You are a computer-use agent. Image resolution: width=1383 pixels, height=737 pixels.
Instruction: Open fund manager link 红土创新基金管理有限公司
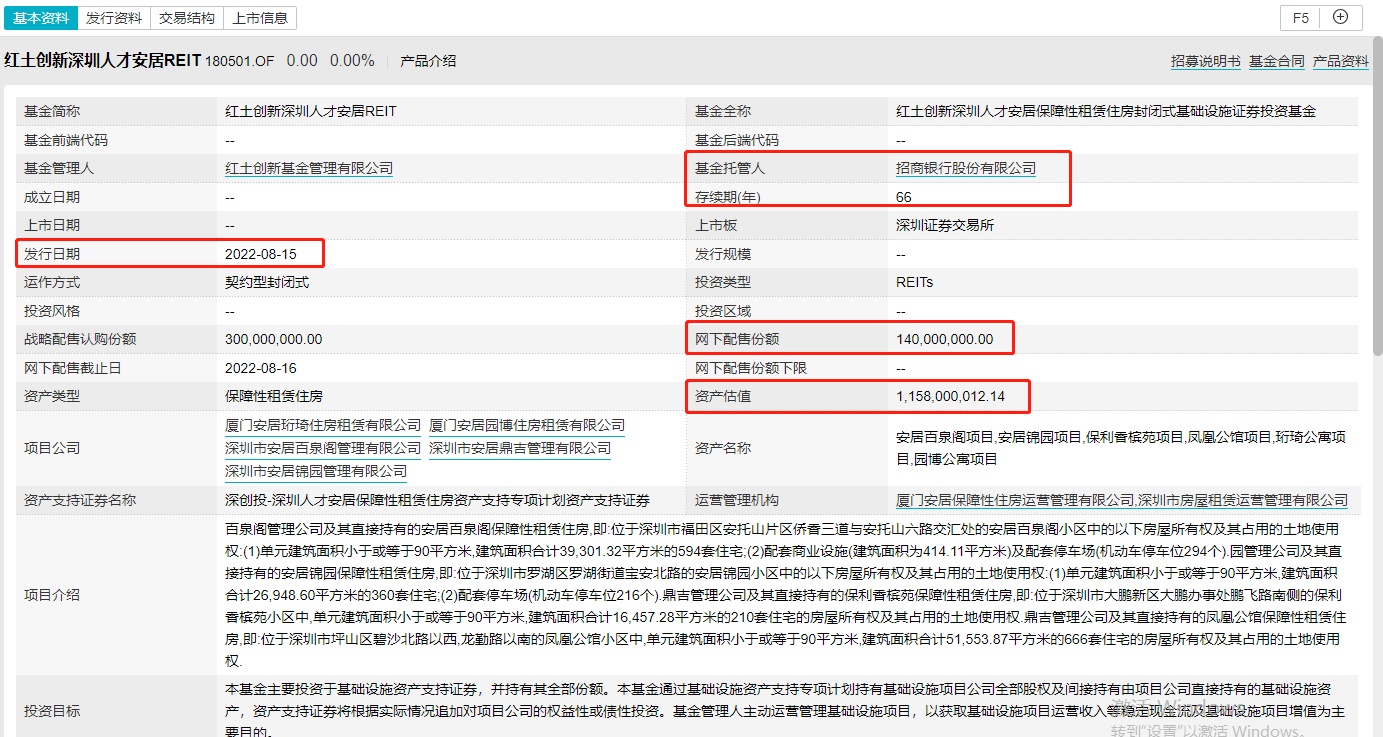309,169
